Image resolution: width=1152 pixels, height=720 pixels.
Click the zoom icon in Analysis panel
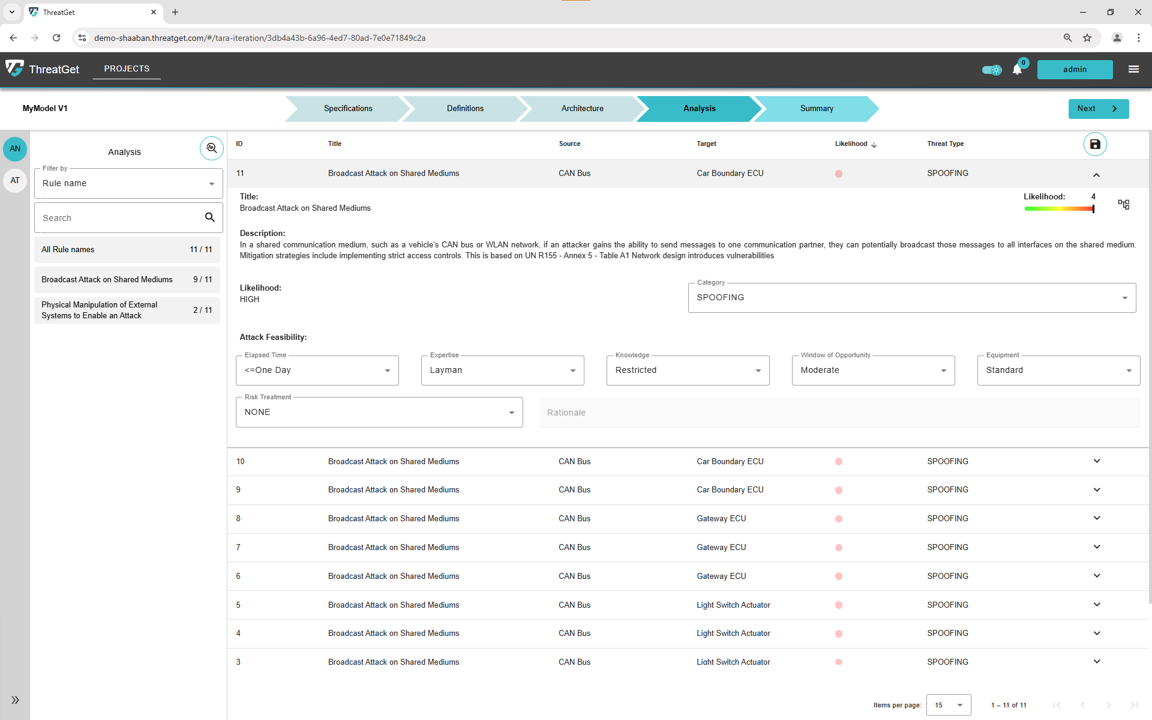point(211,148)
